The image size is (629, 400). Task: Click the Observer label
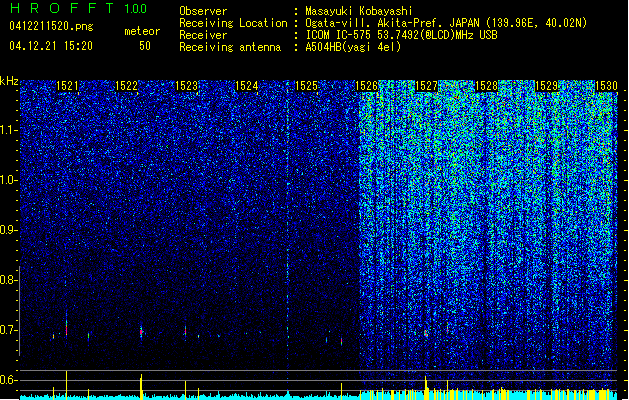(x=203, y=11)
